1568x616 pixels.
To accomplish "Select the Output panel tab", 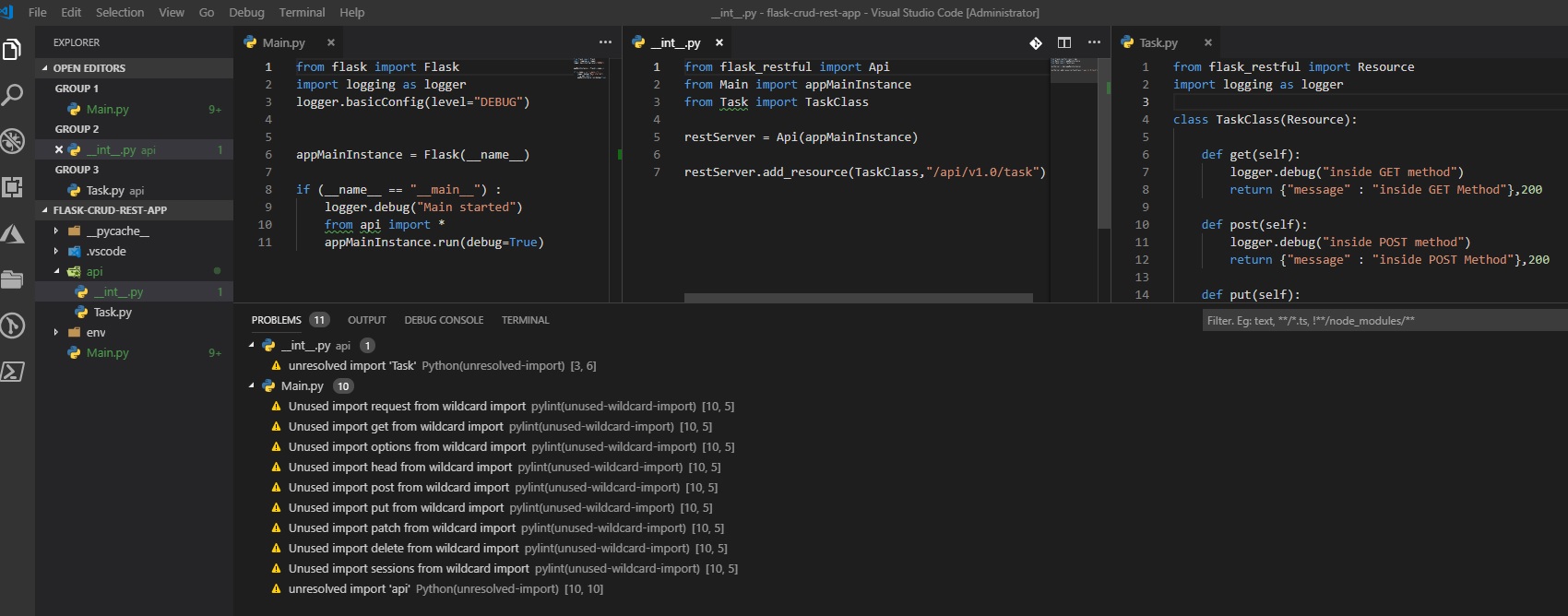I will pyautogui.click(x=366, y=320).
